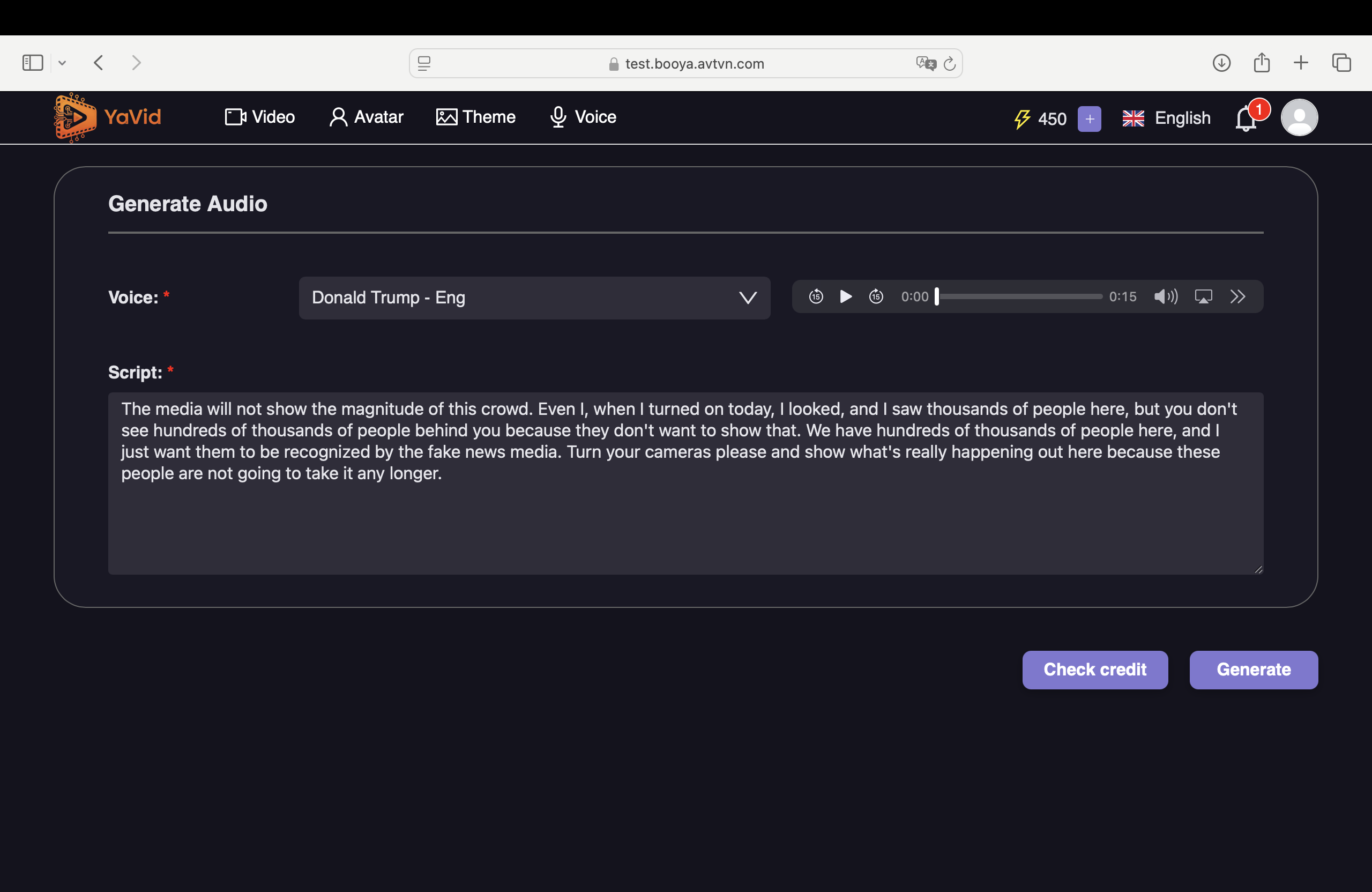The width and height of the screenshot is (1372, 892).
Task: Skip forward 15 seconds in voice preview
Action: [876, 296]
